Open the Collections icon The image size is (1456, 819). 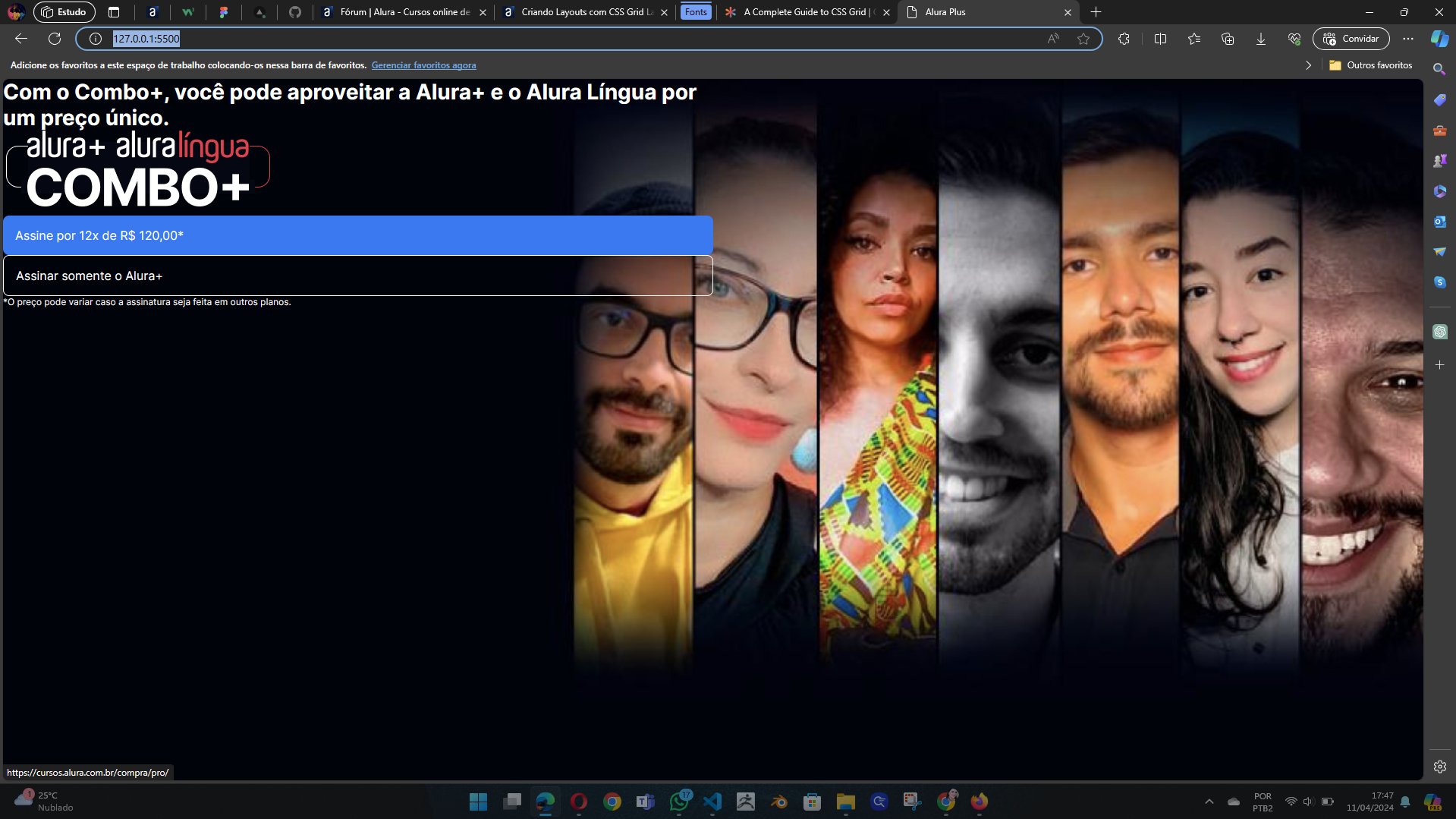pyautogui.click(x=1228, y=39)
